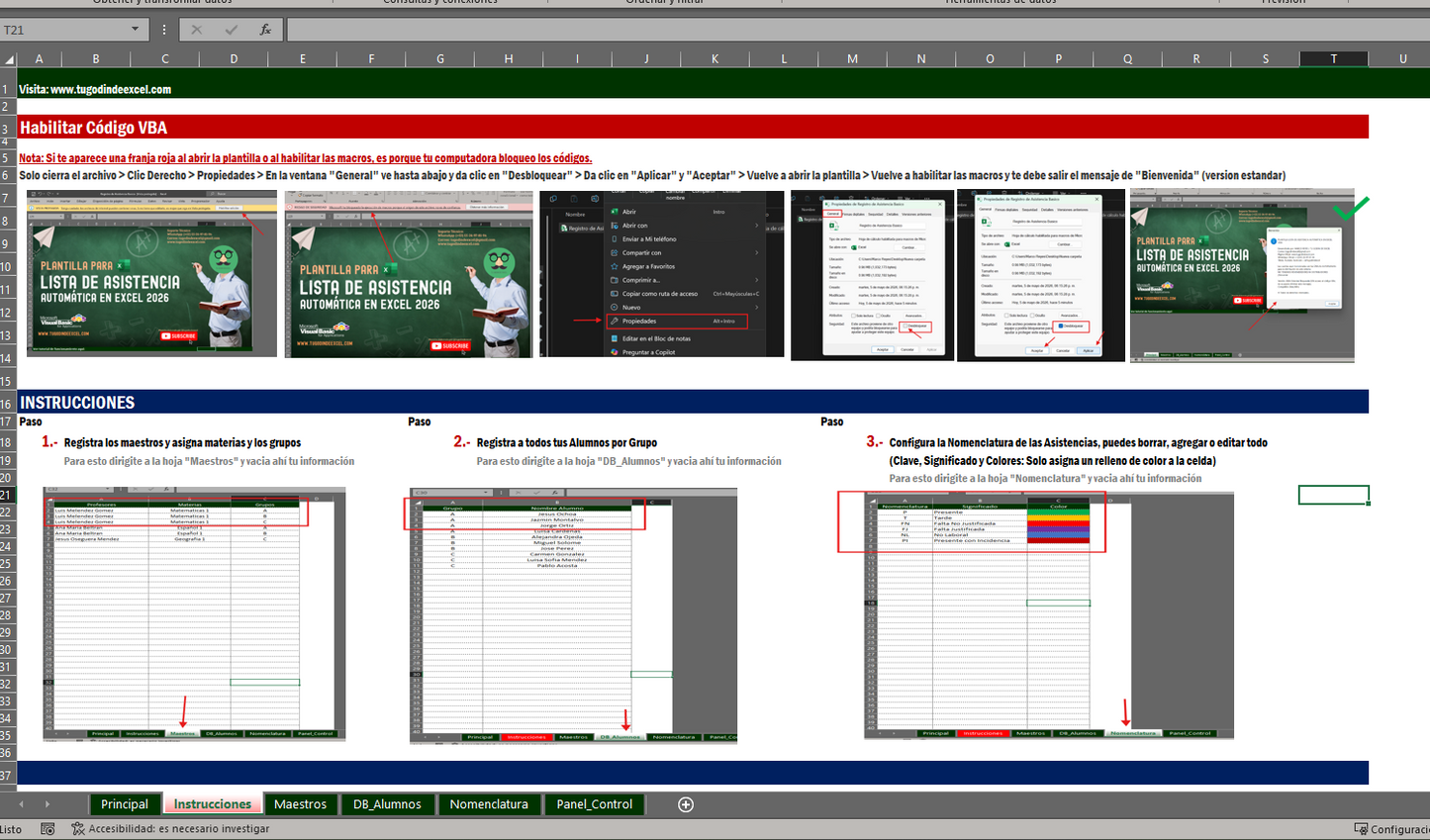Image resolution: width=1430 pixels, height=840 pixels.
Task: Add a new sheet with plus button
Action: [x=686, y=804]
